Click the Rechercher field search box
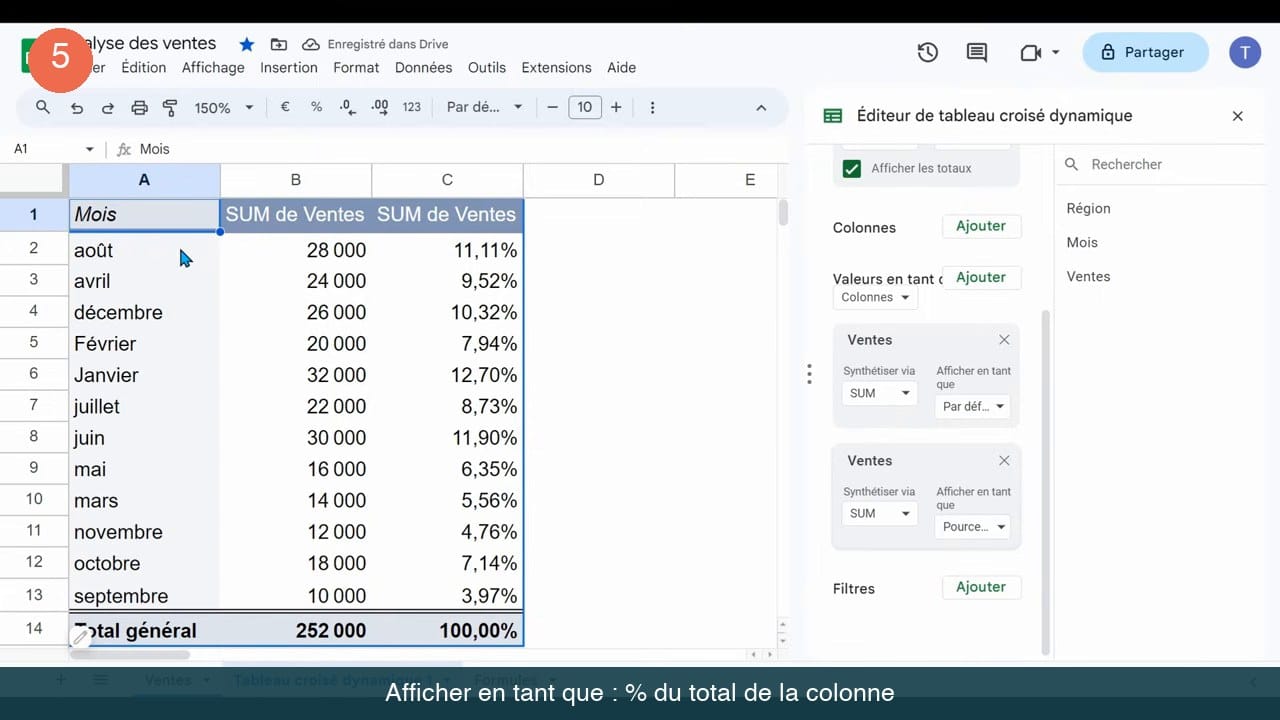The height and width of the screenshot is (720, 1280). tap(1160, 164)
